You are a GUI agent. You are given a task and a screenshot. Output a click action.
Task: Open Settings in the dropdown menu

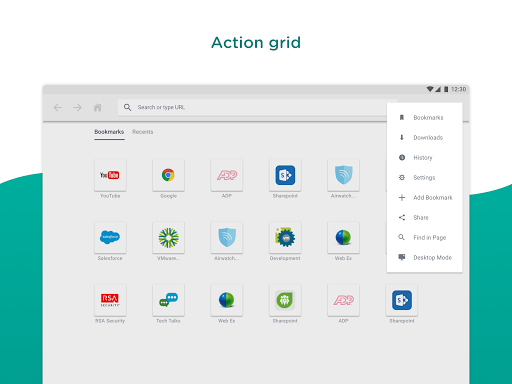coord(424,178)
